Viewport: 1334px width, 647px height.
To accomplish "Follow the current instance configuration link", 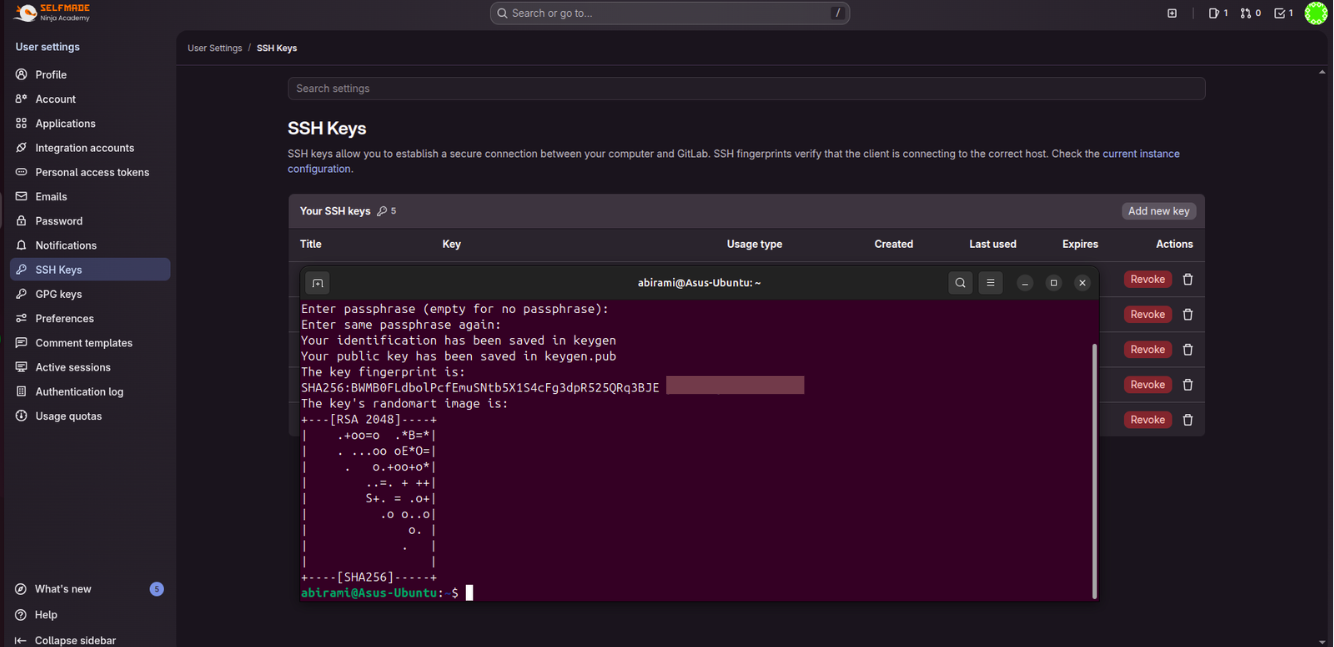I will tap(1140, 154).
